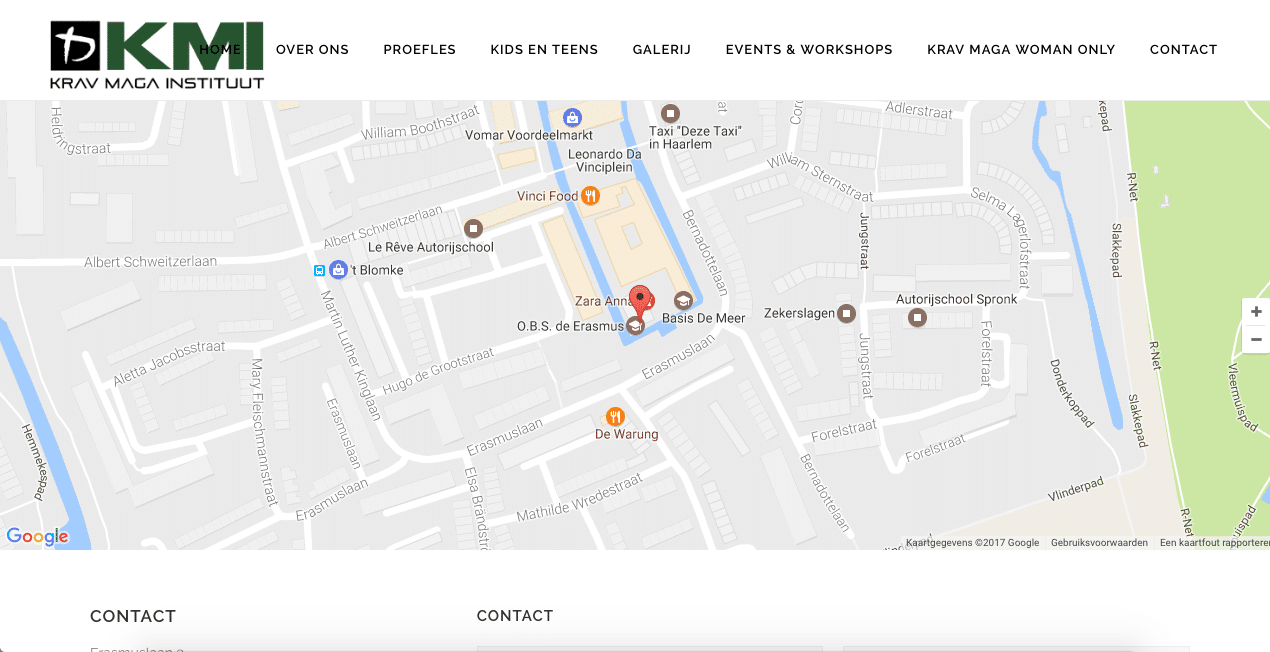Select the Vinci Food restaurant icon
Viewport: 1270px width, 652px height.
(590, 196)
